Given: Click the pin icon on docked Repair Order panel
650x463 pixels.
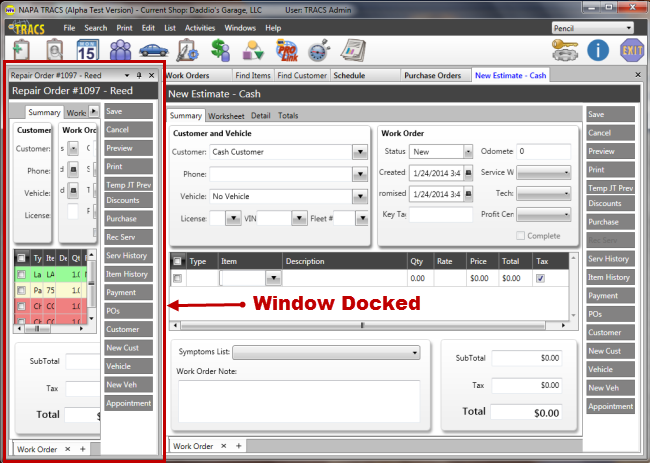Looking at the screenshot, I should click(x=139, y=75).
